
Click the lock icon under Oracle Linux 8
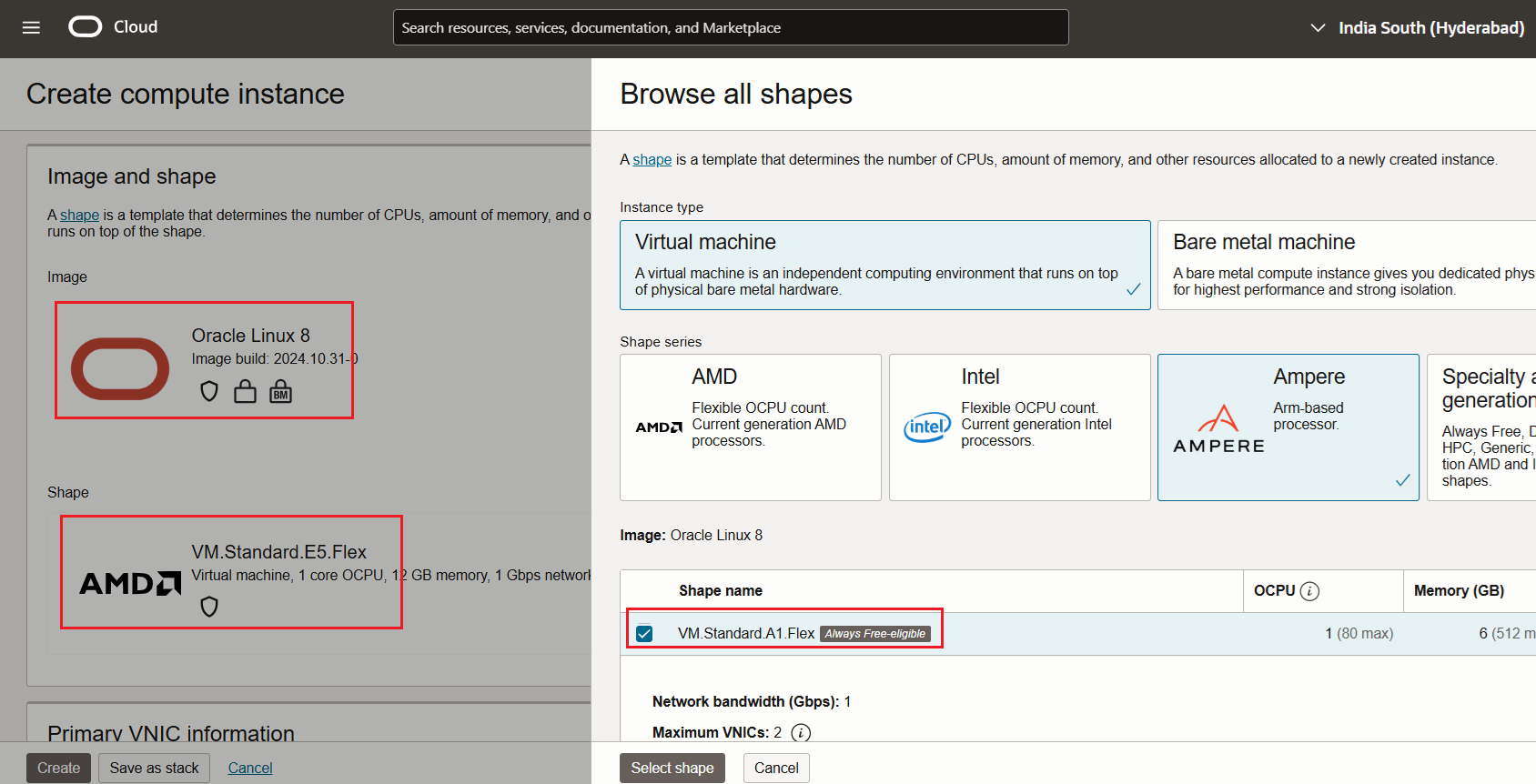coord(245,392)
